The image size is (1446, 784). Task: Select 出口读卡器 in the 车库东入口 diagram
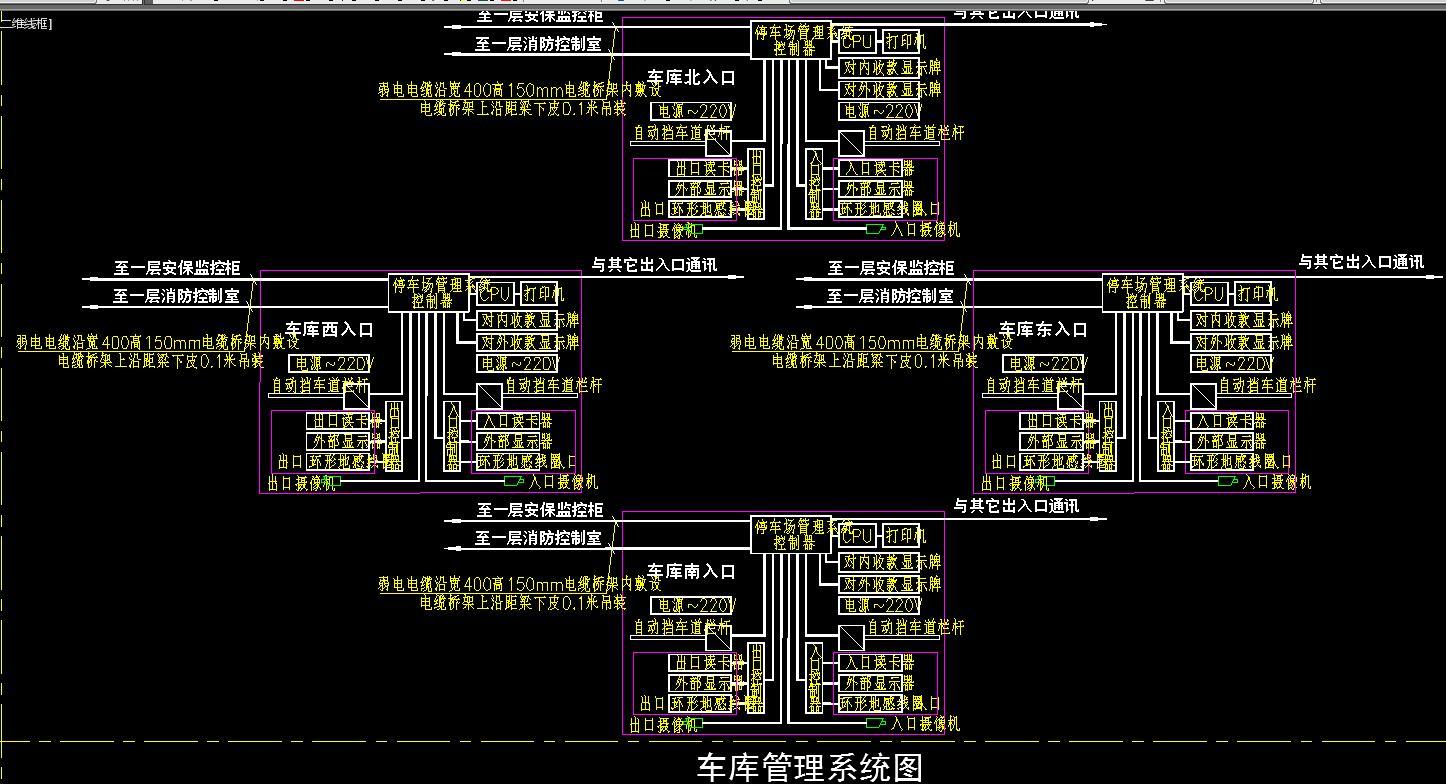[x=1059, y=420]
